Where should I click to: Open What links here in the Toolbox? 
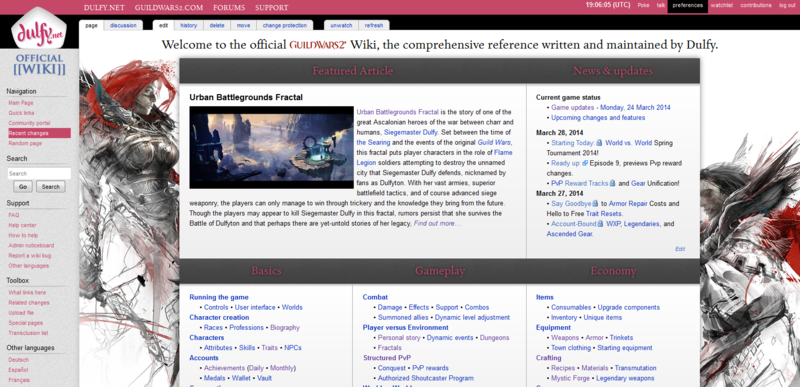pyautogui.click(x=27, y=293)
